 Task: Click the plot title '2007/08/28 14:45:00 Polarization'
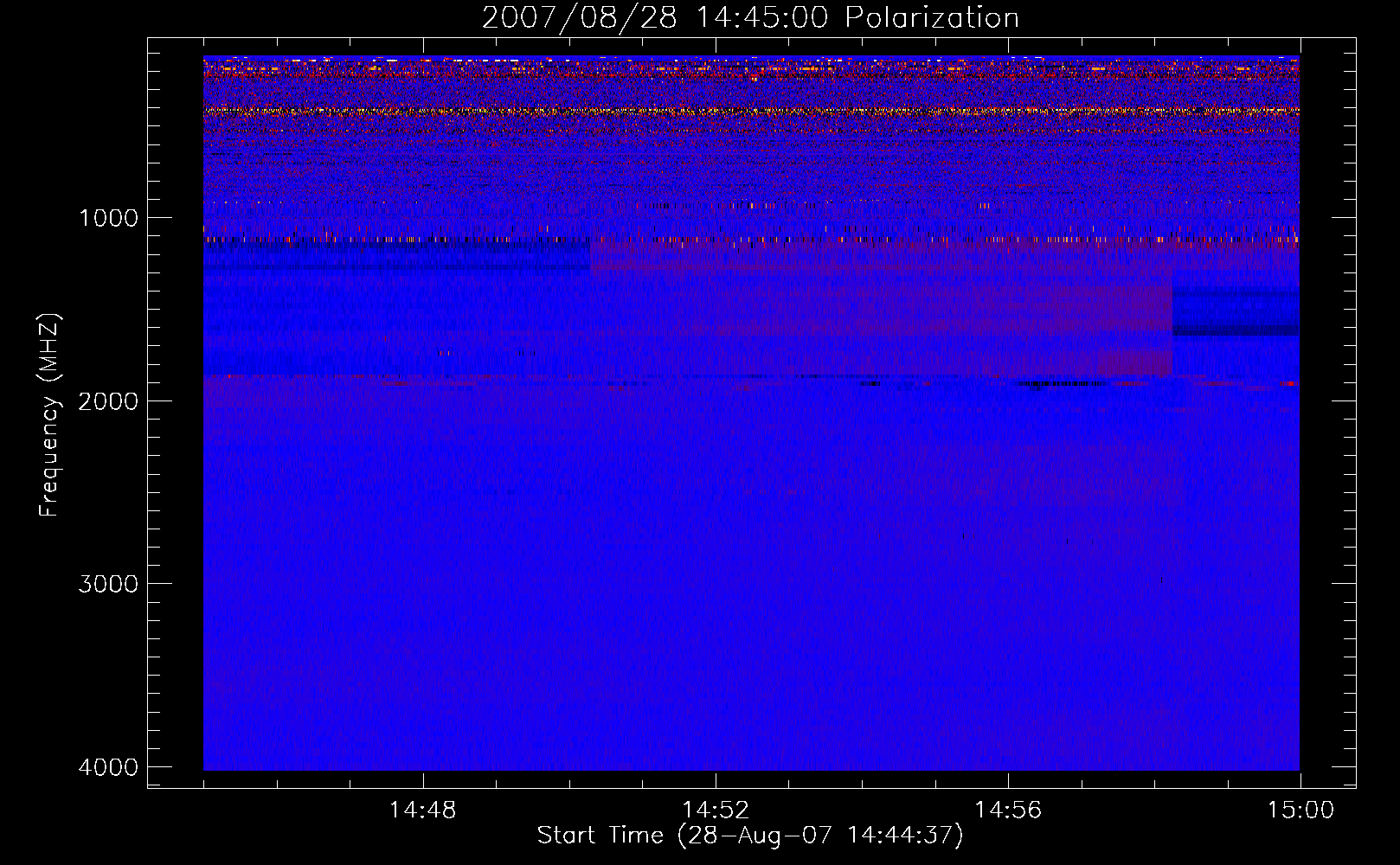point(750,17)
